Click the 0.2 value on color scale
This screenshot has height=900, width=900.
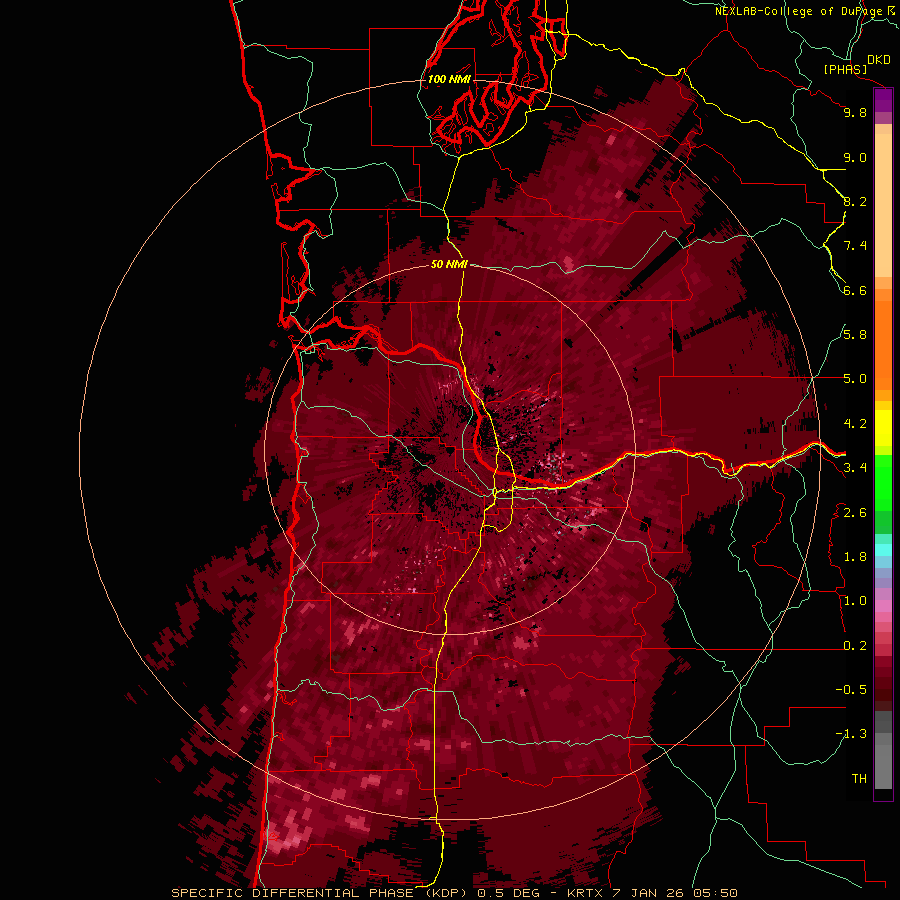click(x=855, y=646)
